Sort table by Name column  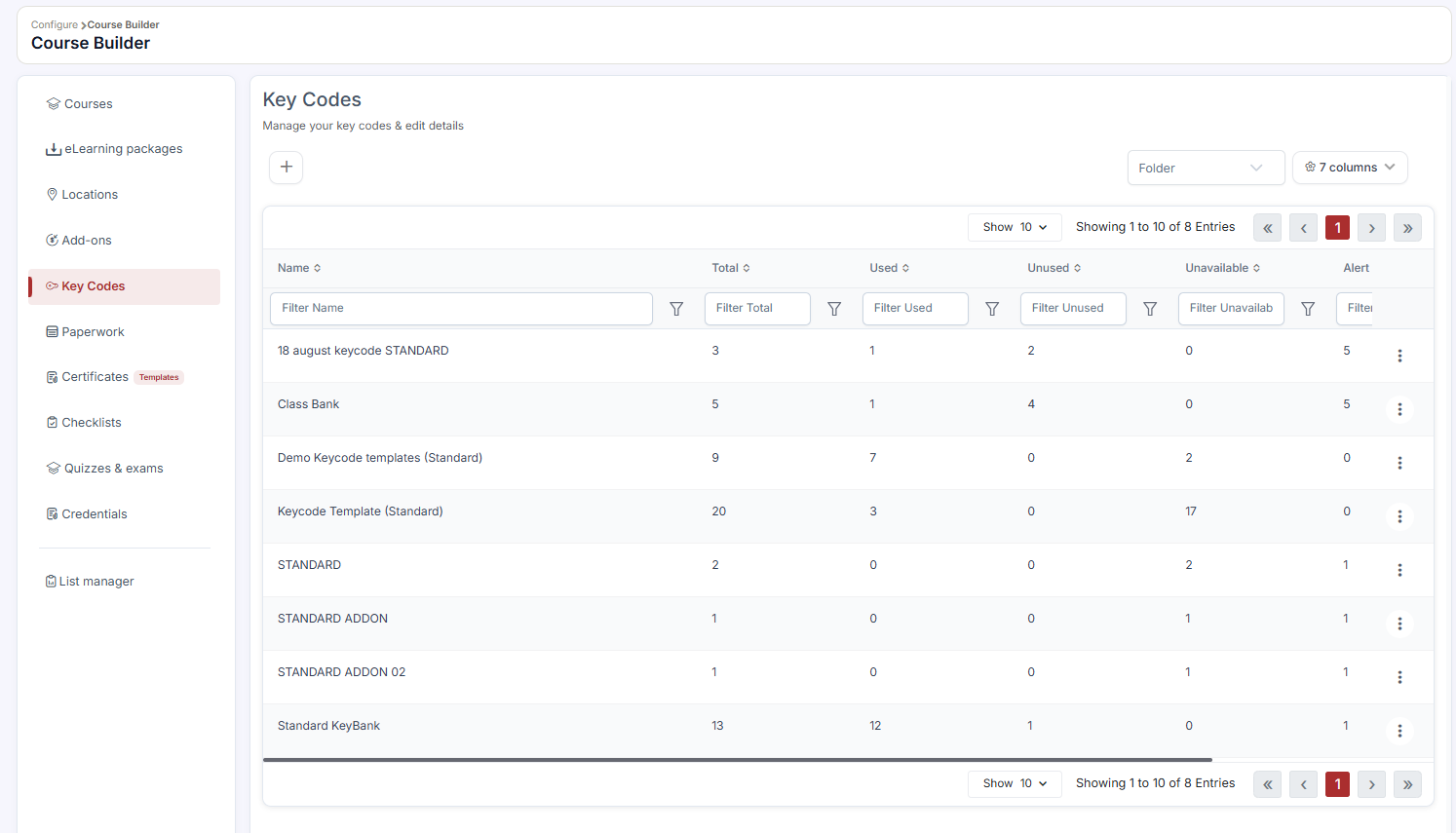[x=299, y=268]
